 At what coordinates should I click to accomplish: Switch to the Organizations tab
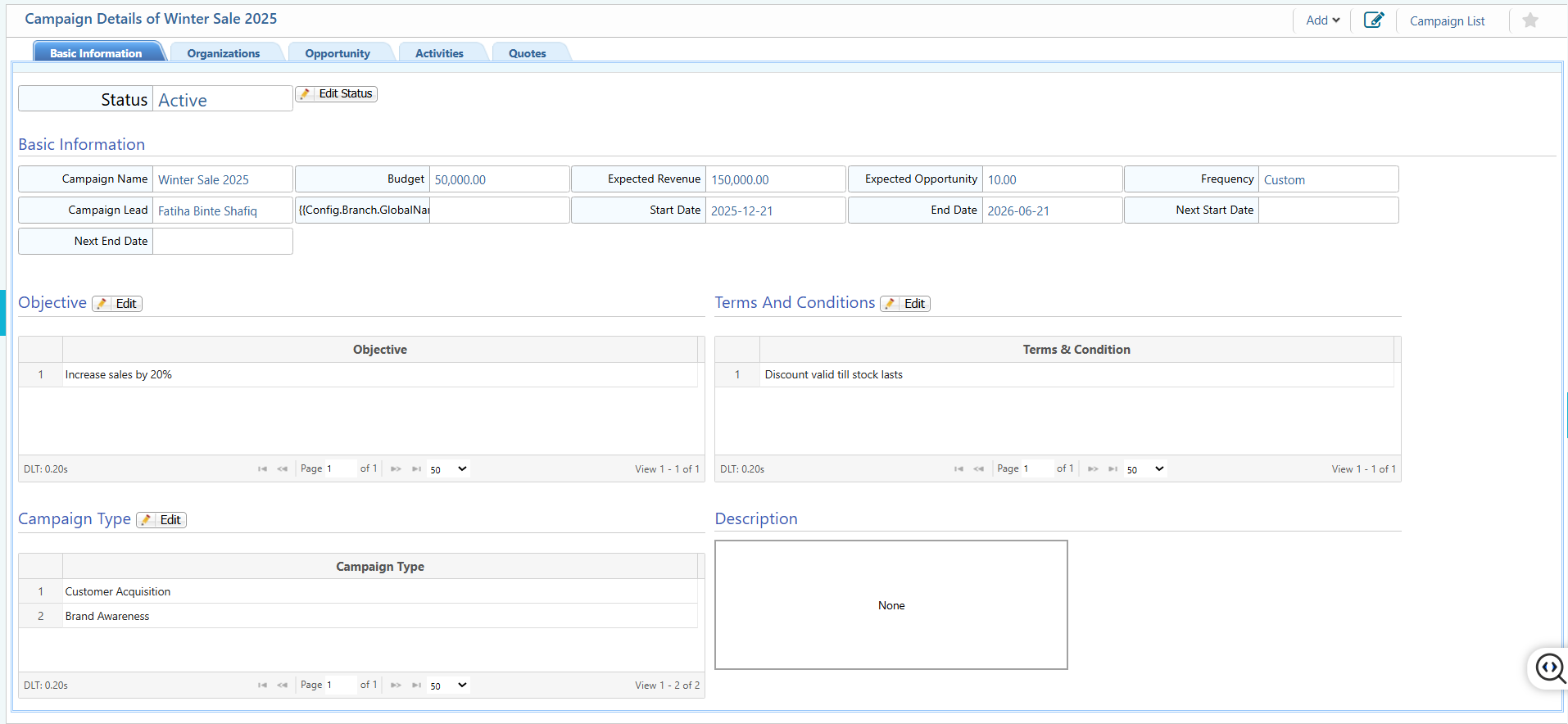(x=223, y=53)
